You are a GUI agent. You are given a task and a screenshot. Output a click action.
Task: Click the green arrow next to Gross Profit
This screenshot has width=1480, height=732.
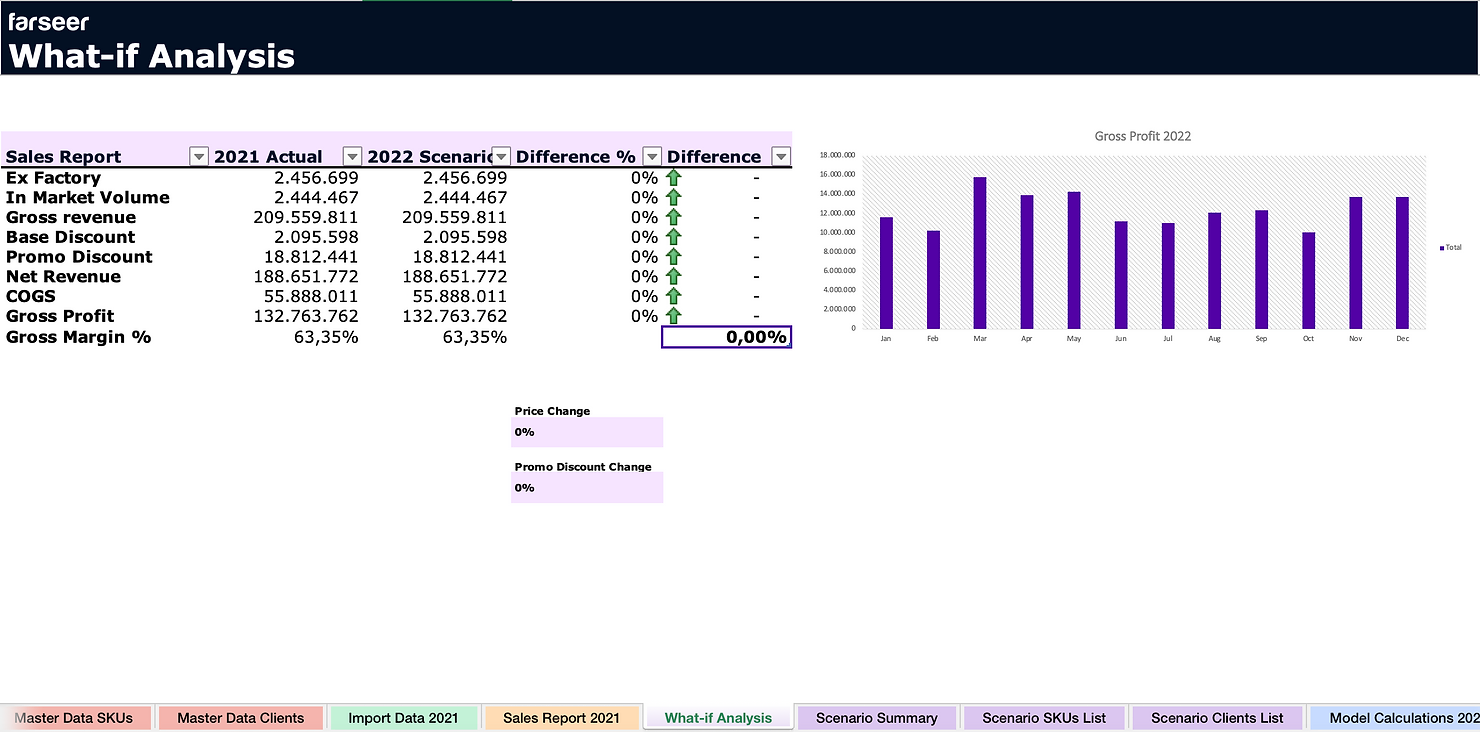674,316
